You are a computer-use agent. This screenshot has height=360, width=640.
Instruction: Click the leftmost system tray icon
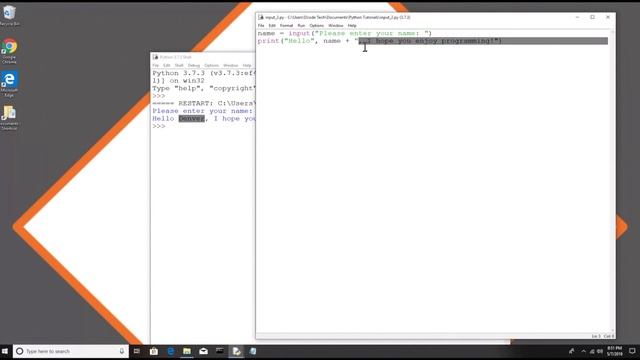point(571,351)
